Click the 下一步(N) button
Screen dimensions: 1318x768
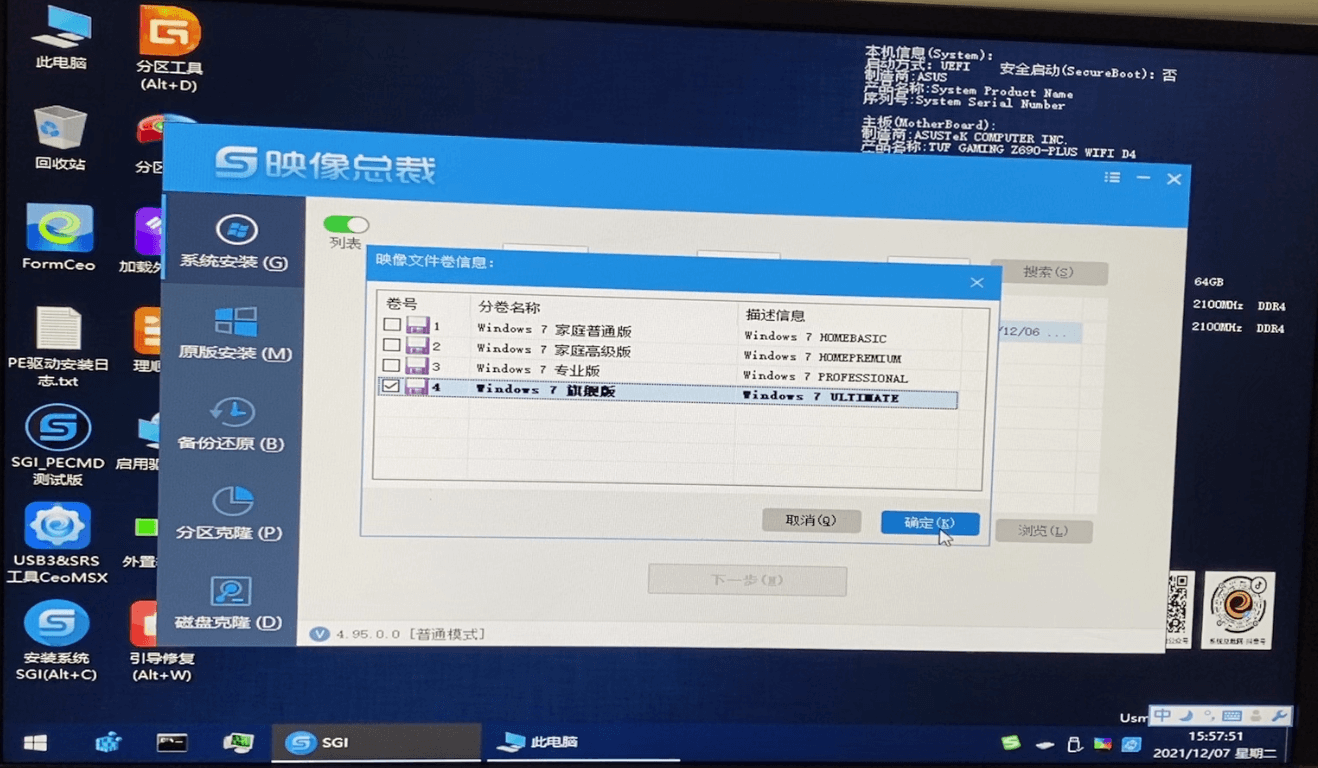[x=747, y=580]
